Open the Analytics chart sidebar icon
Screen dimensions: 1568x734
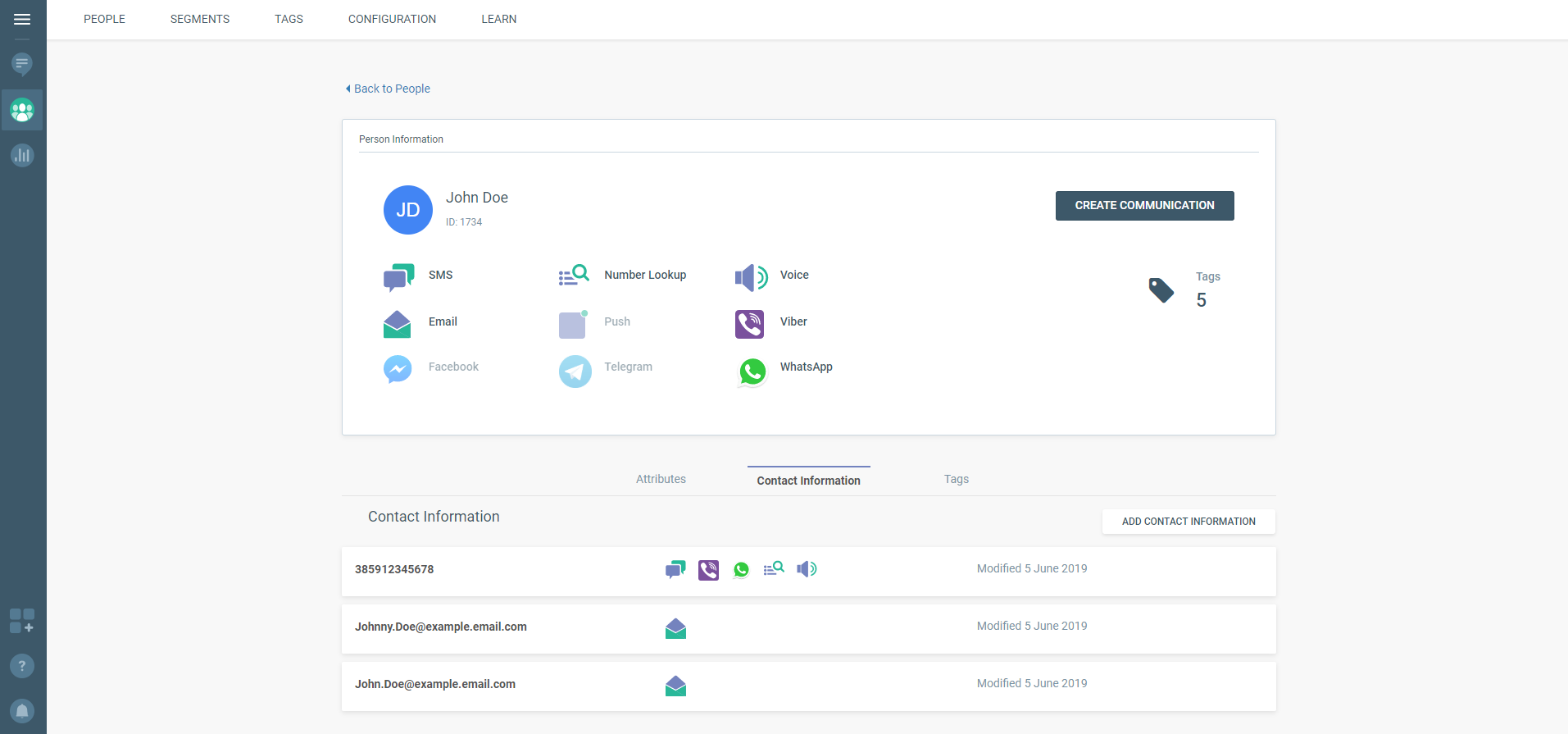22,155
